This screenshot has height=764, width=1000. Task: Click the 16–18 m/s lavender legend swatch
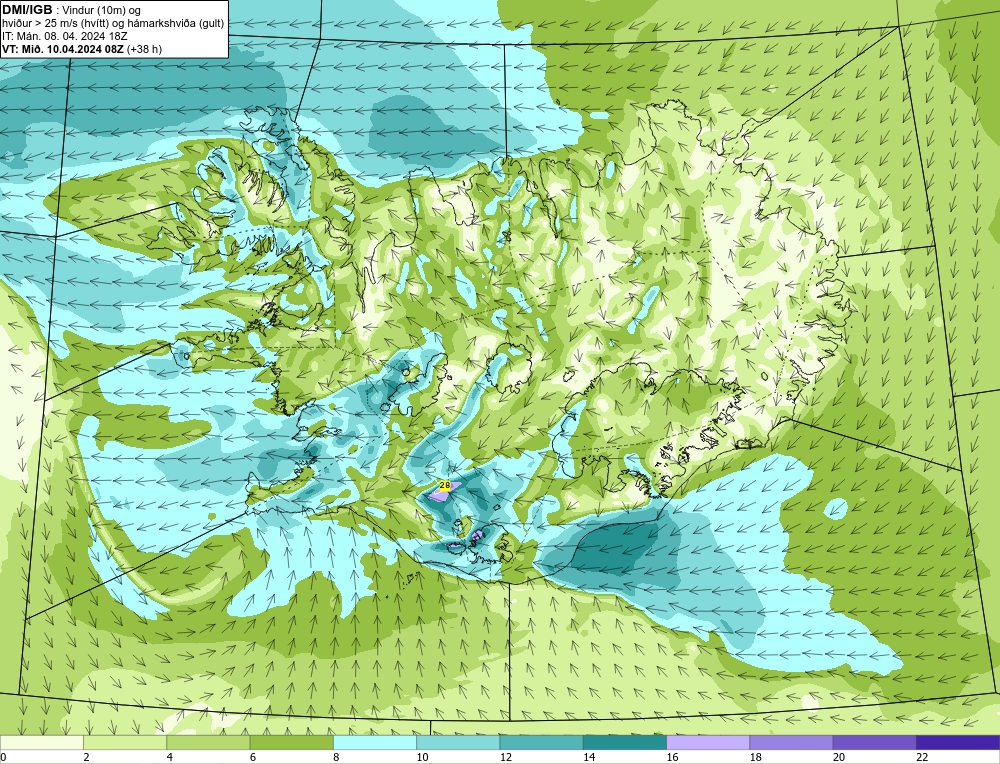coord(708,742)
